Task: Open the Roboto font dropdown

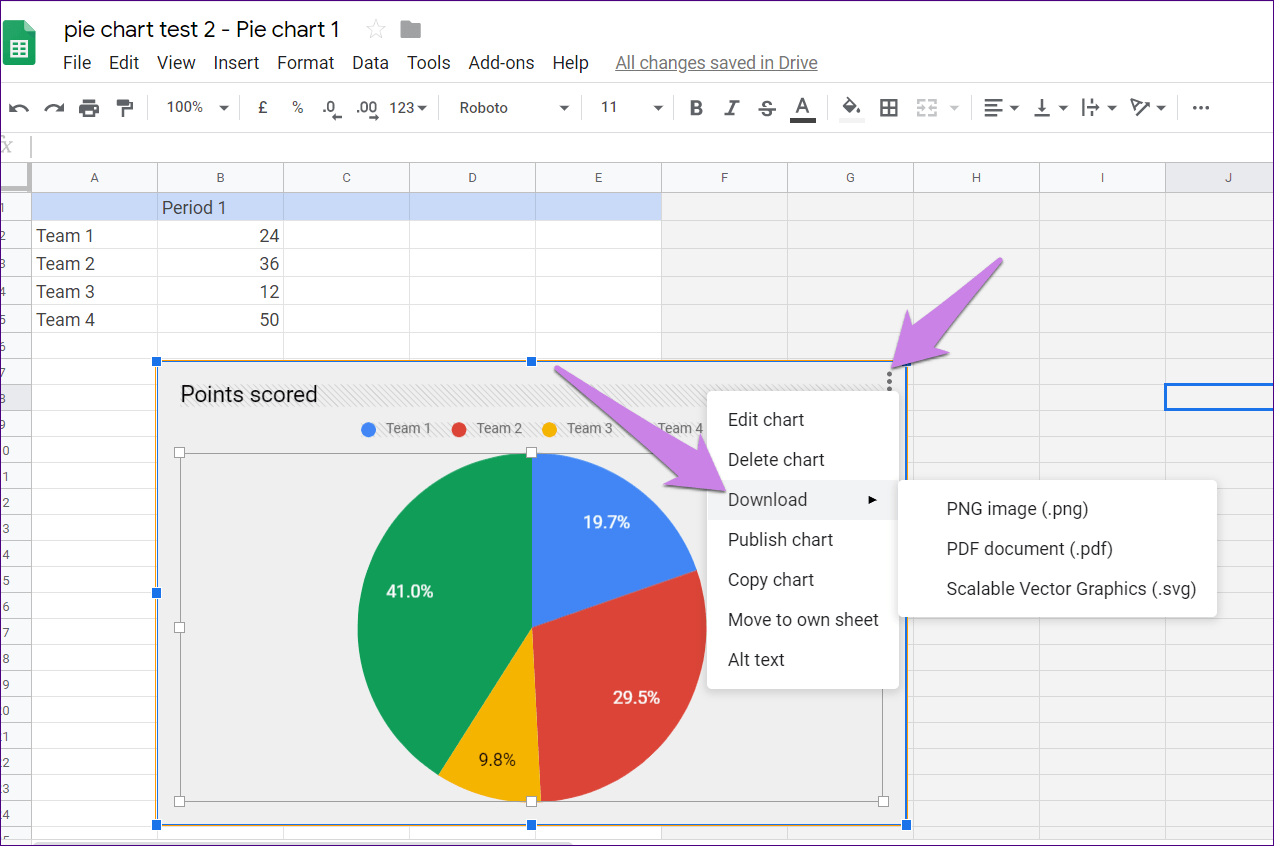Action: click(513, 108)
